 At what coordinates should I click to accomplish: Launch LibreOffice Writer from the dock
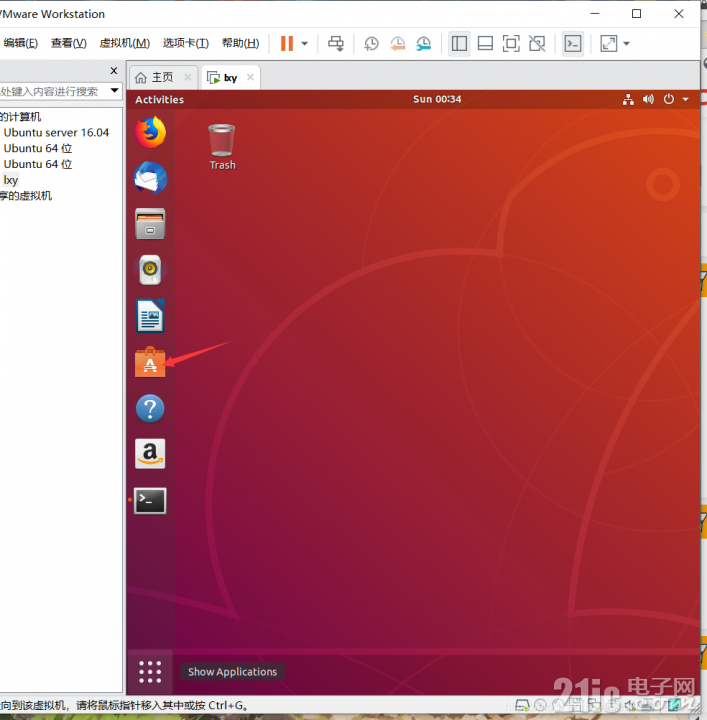150,316
